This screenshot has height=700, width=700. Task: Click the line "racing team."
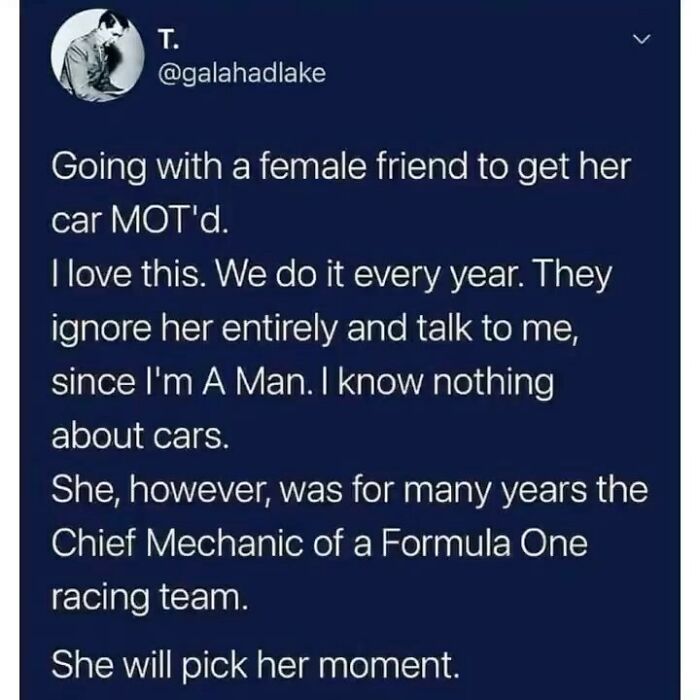coord(149,598)
